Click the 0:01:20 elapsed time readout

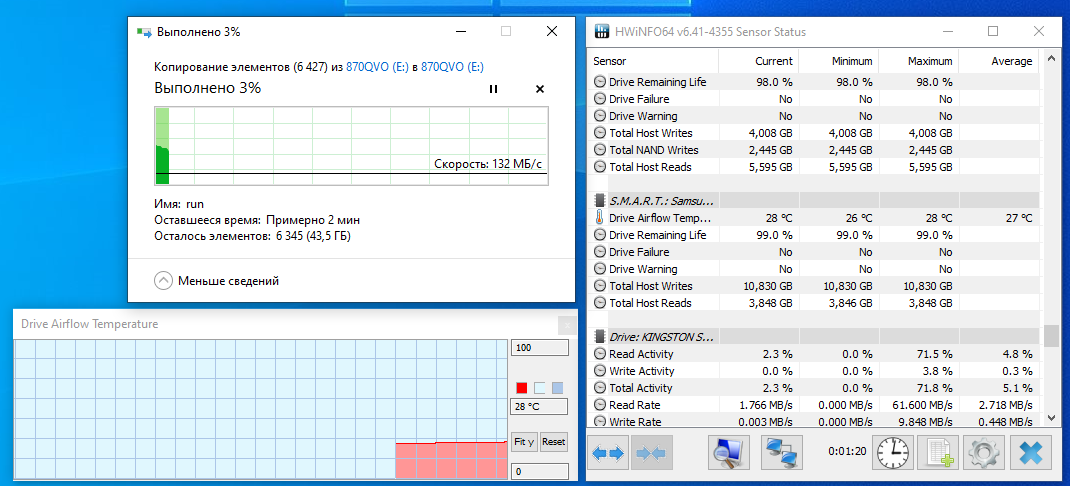pos(847,451)
